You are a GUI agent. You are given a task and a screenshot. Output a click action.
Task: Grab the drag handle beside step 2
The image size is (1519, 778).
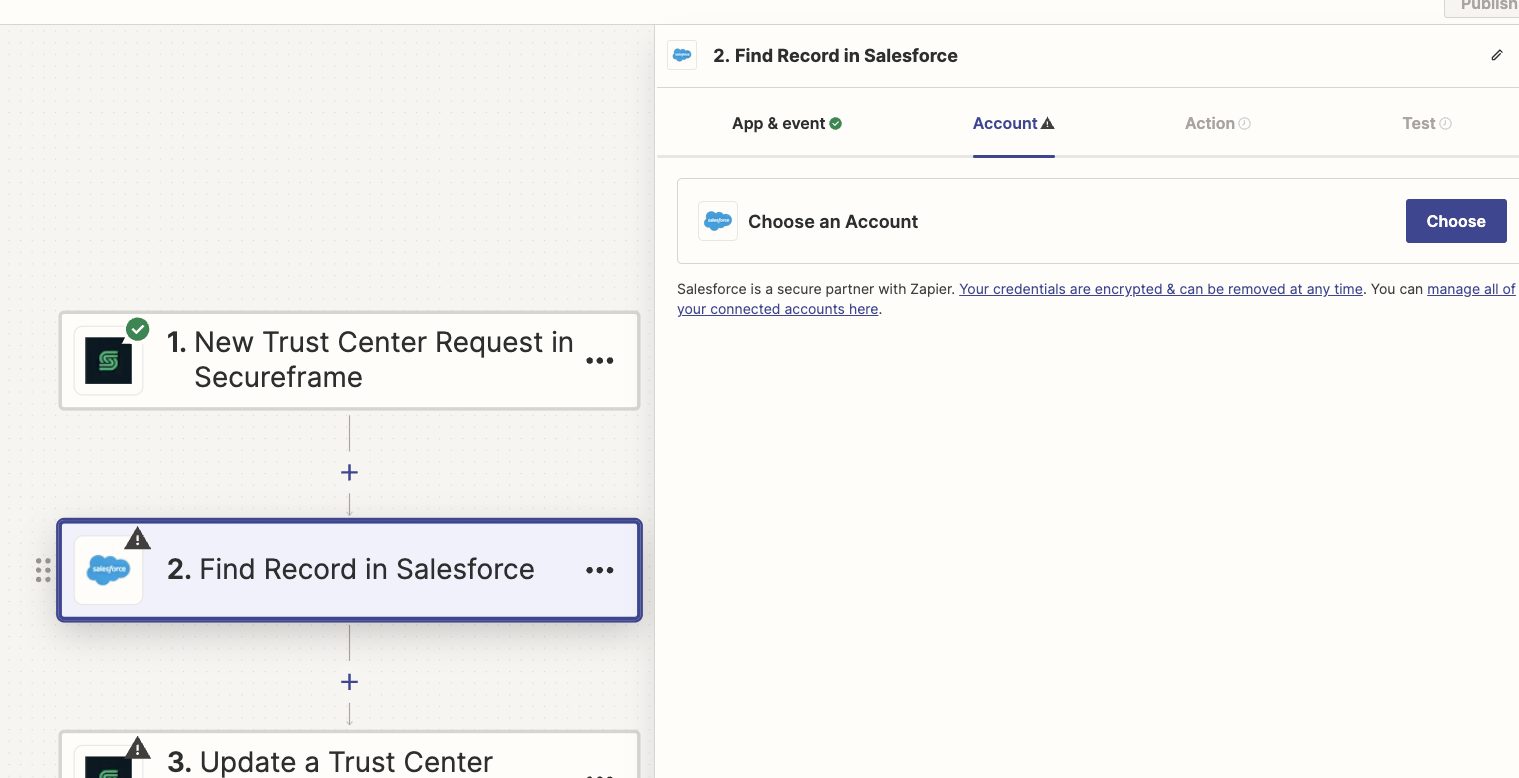(43, 570)
